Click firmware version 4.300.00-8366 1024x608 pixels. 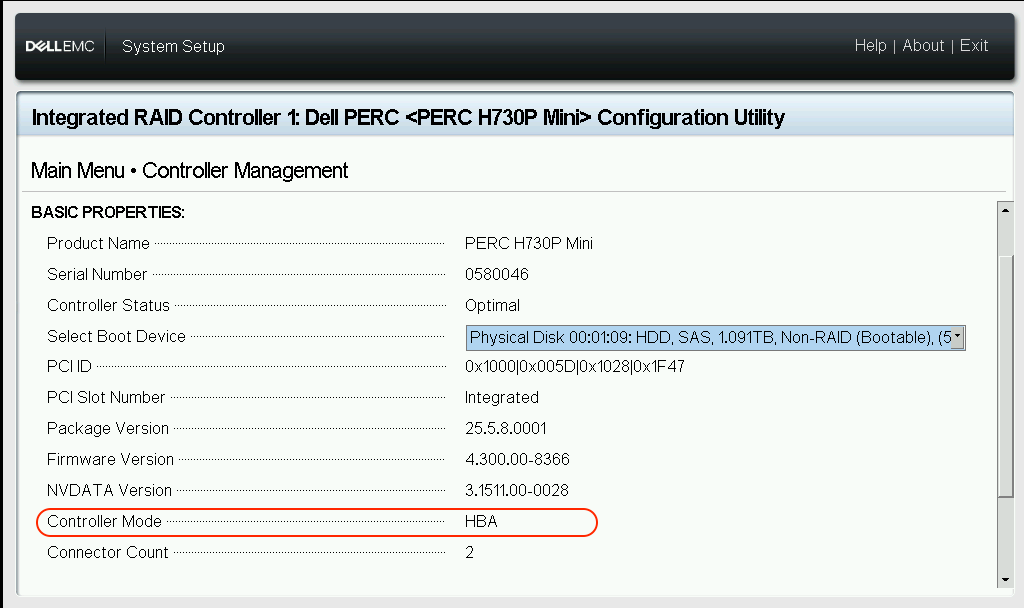[x=517, y=459]
